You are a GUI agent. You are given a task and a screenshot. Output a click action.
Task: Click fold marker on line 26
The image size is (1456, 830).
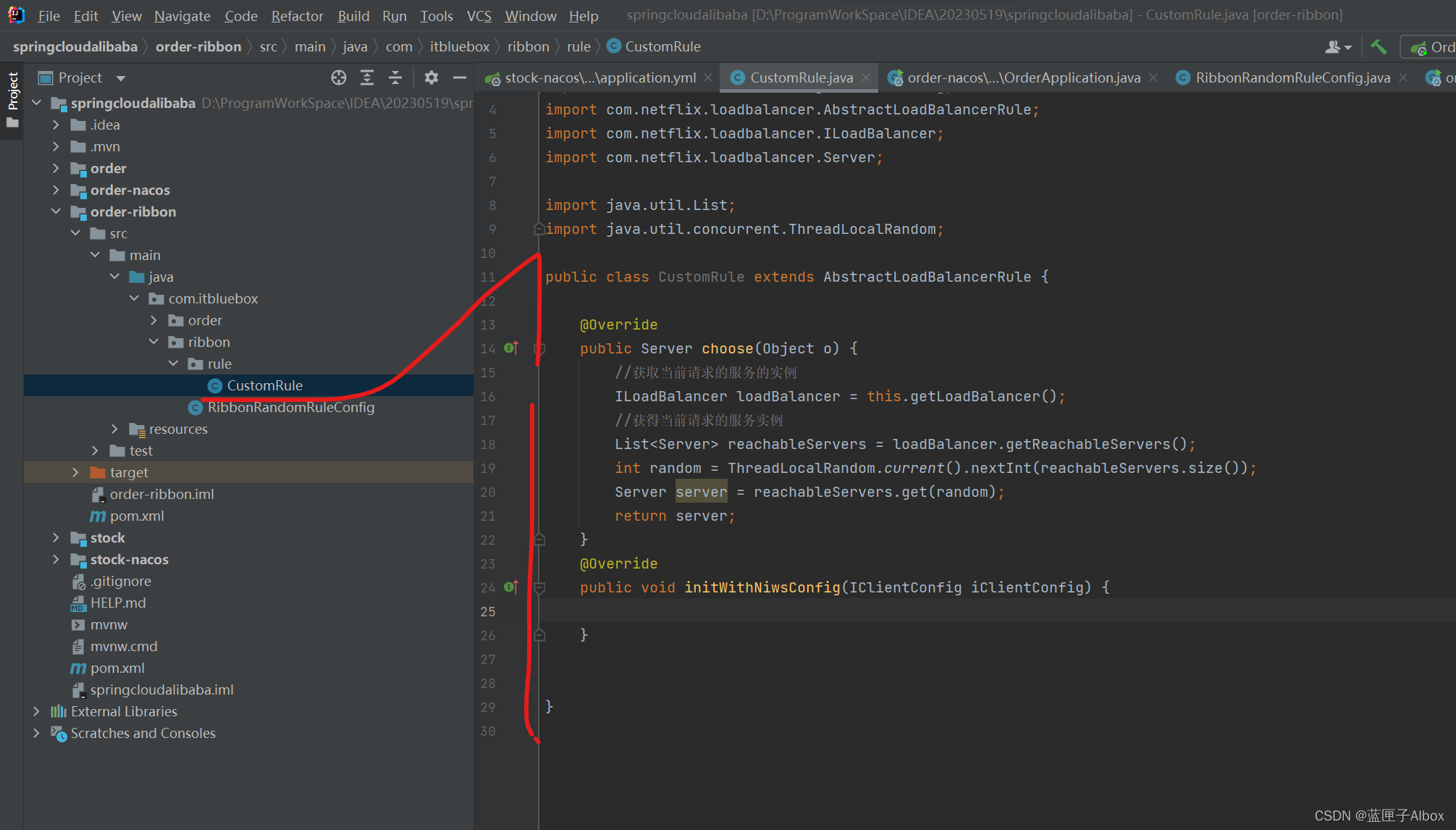pos(539,635)
